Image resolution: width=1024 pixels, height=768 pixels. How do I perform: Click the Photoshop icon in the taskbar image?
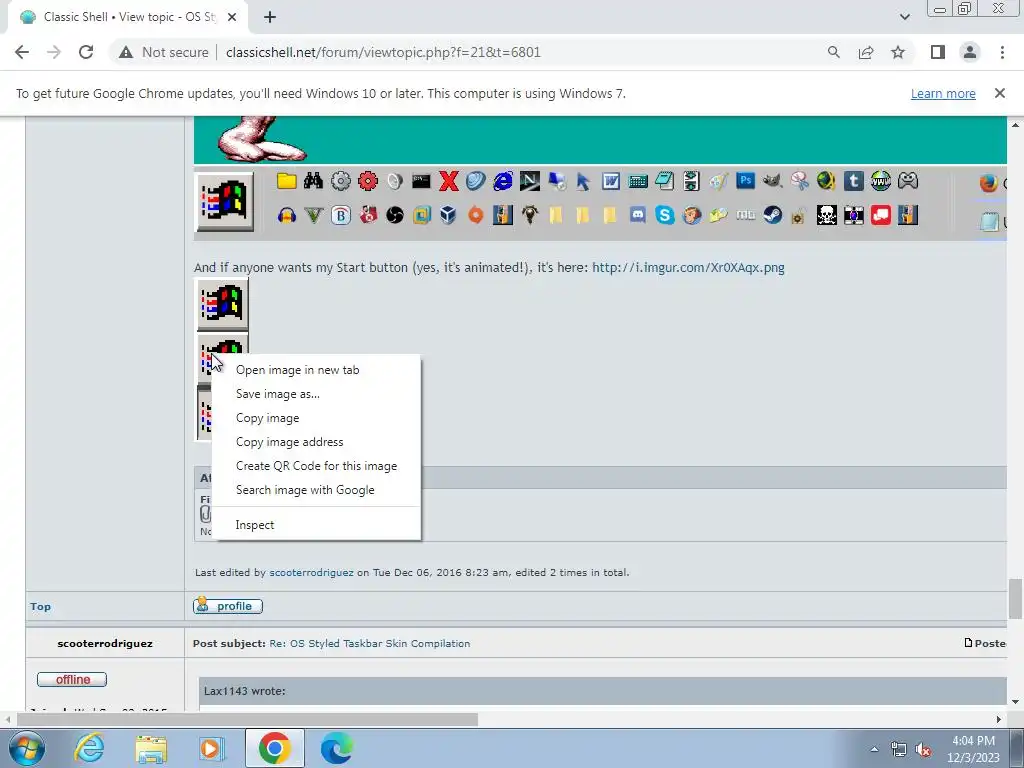pyautogui.click(x=745, y=181)
